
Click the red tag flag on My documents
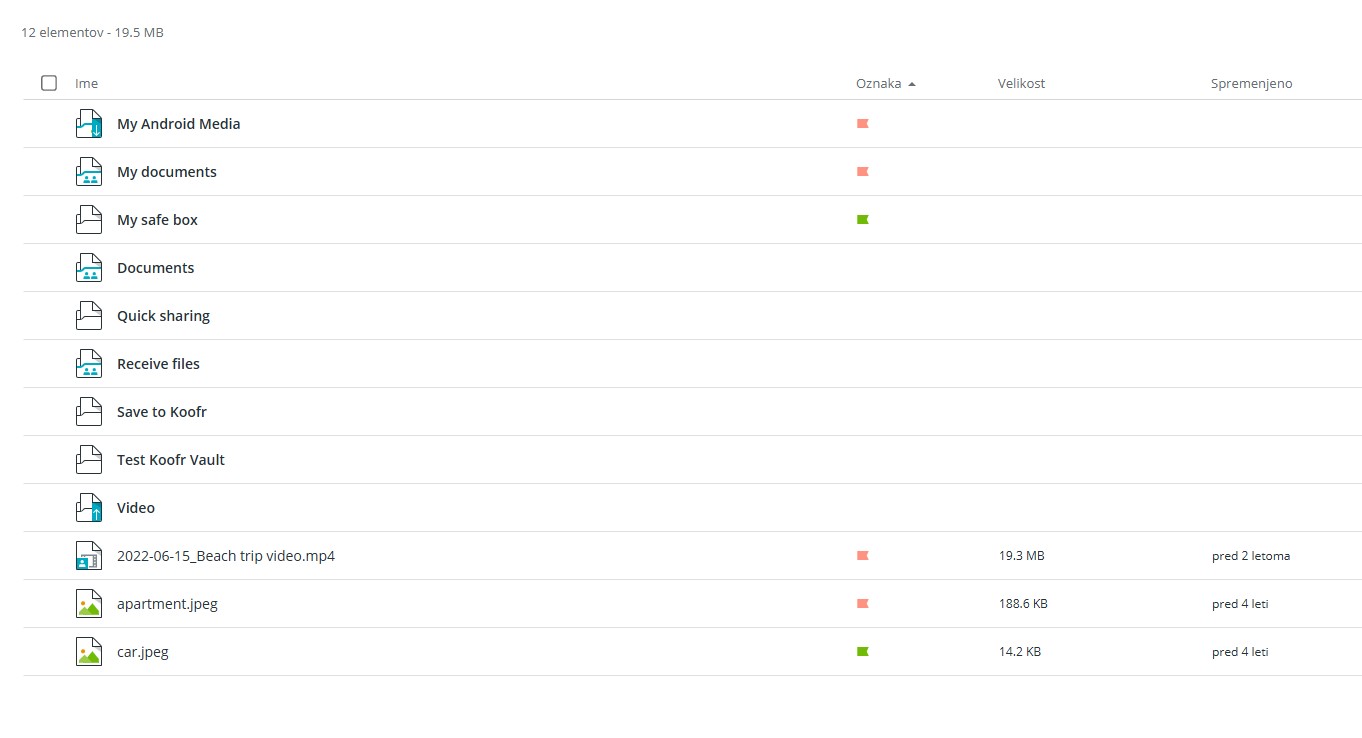click(x=863, y=172)
